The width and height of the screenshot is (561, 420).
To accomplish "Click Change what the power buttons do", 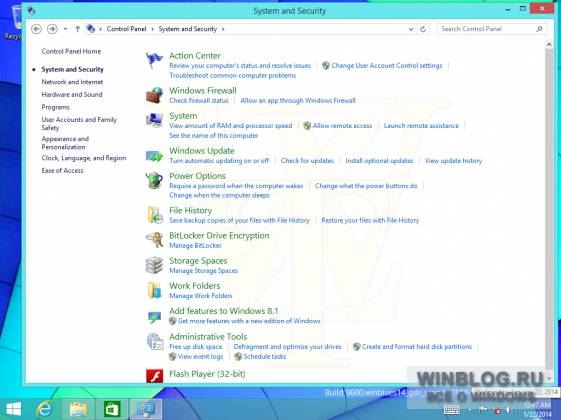I will [x=366, y=186].
